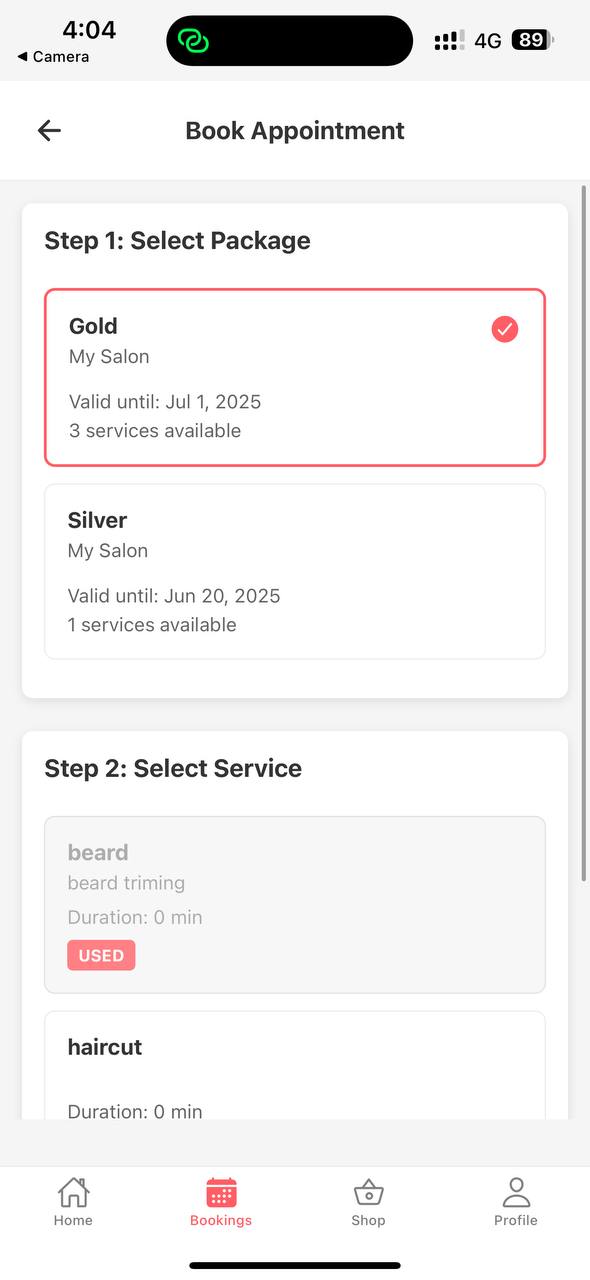The image size is (590, 1280).
Task: Tap the Profile person icon
Action: pos(516,1190)
